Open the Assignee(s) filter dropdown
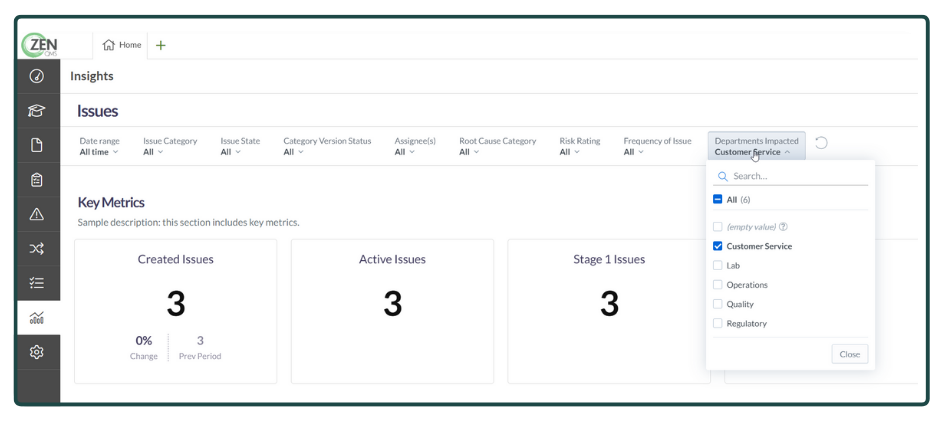Screen dimensions: 940x424 coord(415,146)
